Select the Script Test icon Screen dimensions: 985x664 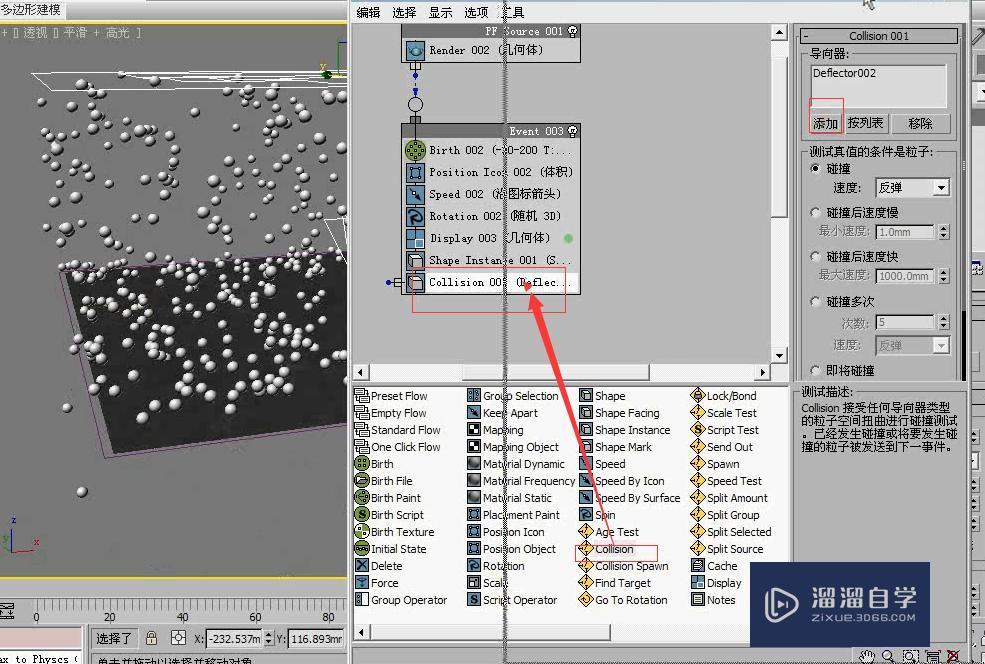click(x=697, y=430)
